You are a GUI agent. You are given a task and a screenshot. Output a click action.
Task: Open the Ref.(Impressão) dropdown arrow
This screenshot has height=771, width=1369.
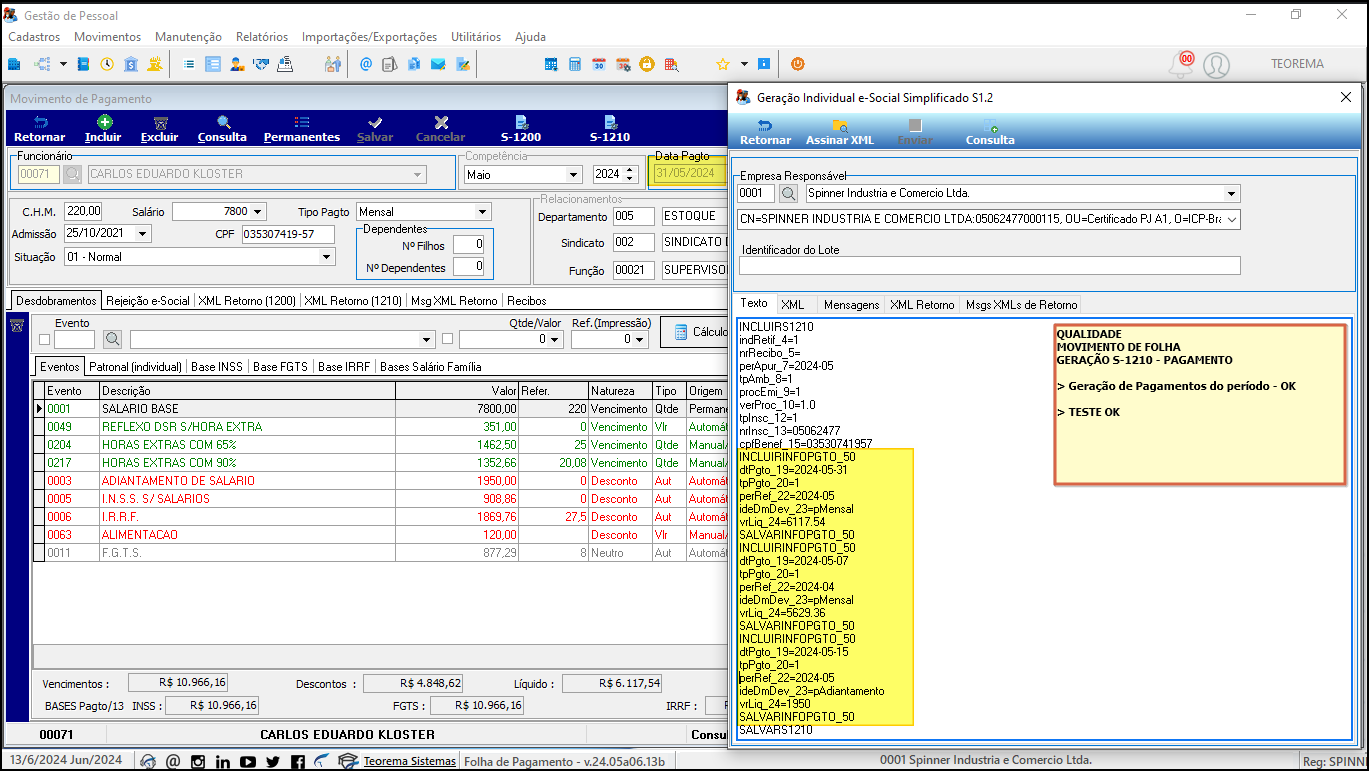(641, 339)
